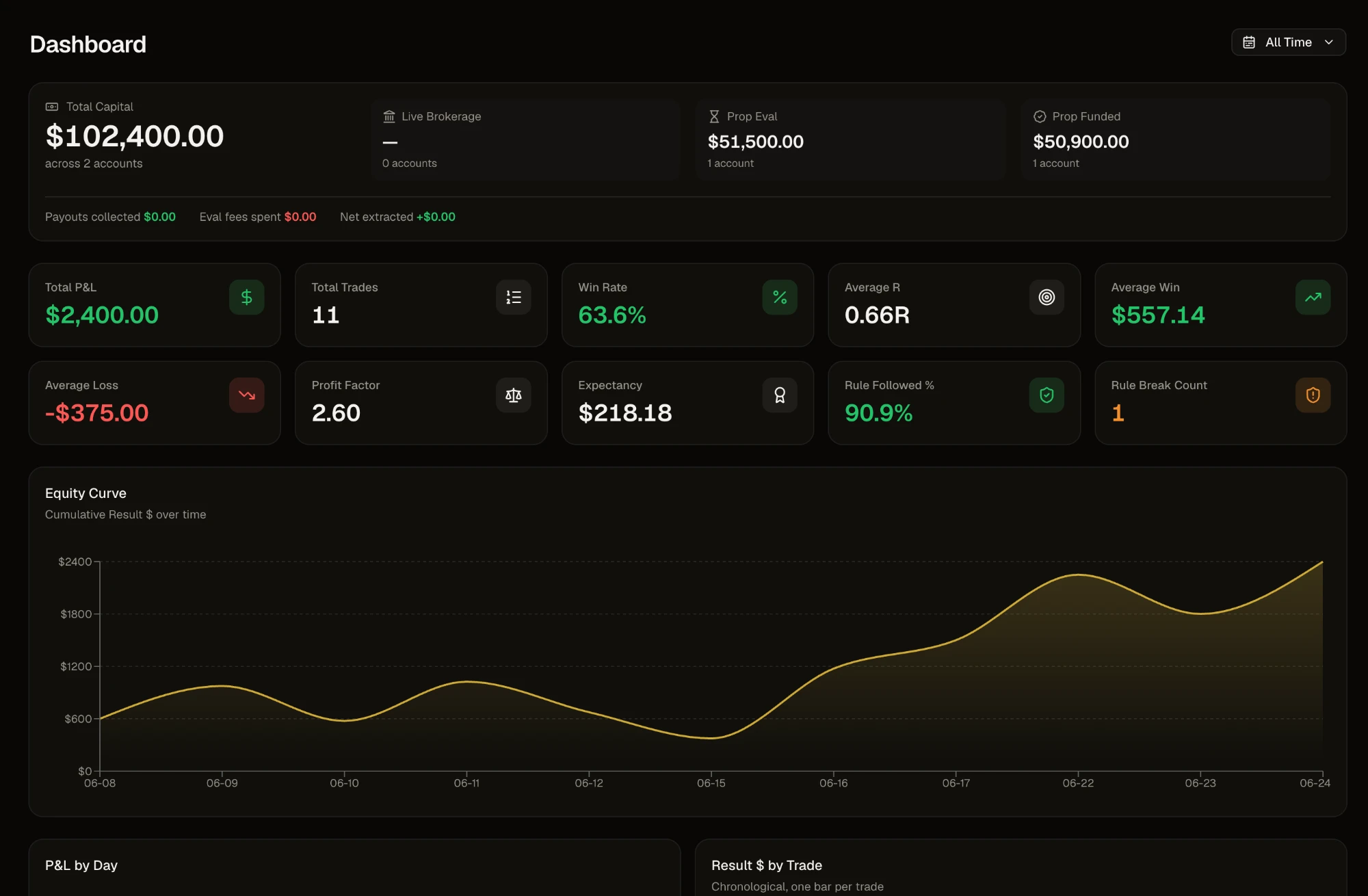Click the trending-down icon on Average Loss
This screenshot has width=1368, height=896.
point(247,395)
